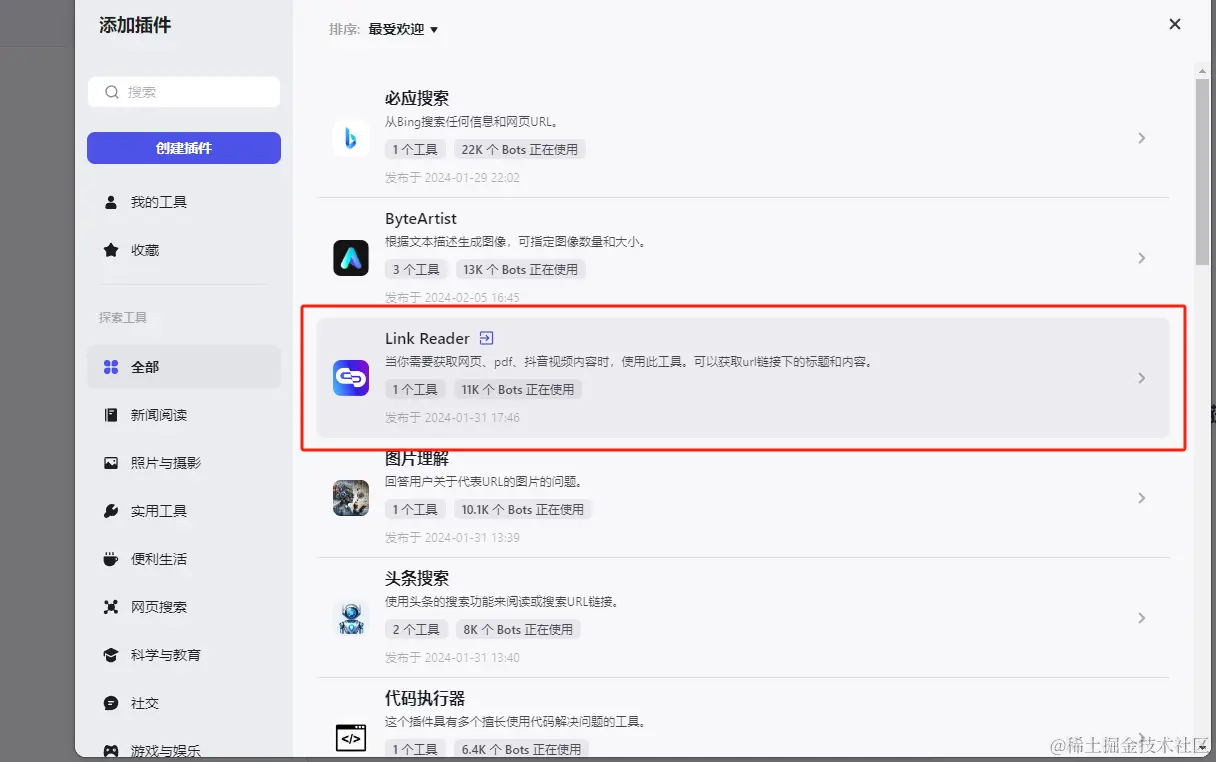Click the graduation cap icon beside 科学与教育
Image resolution: width=1216 pixels, height=762 pixels.
pos(111,655)
